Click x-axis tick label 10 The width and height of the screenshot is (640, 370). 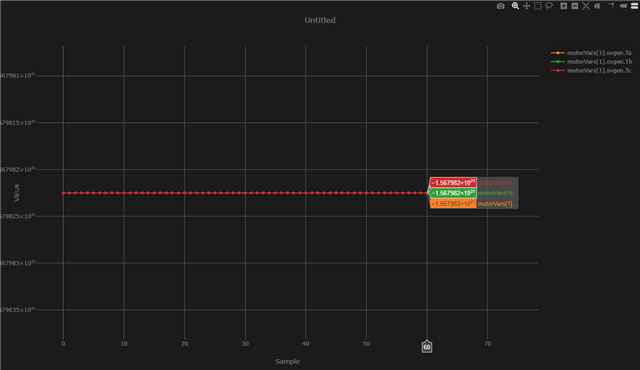point(124,344)
